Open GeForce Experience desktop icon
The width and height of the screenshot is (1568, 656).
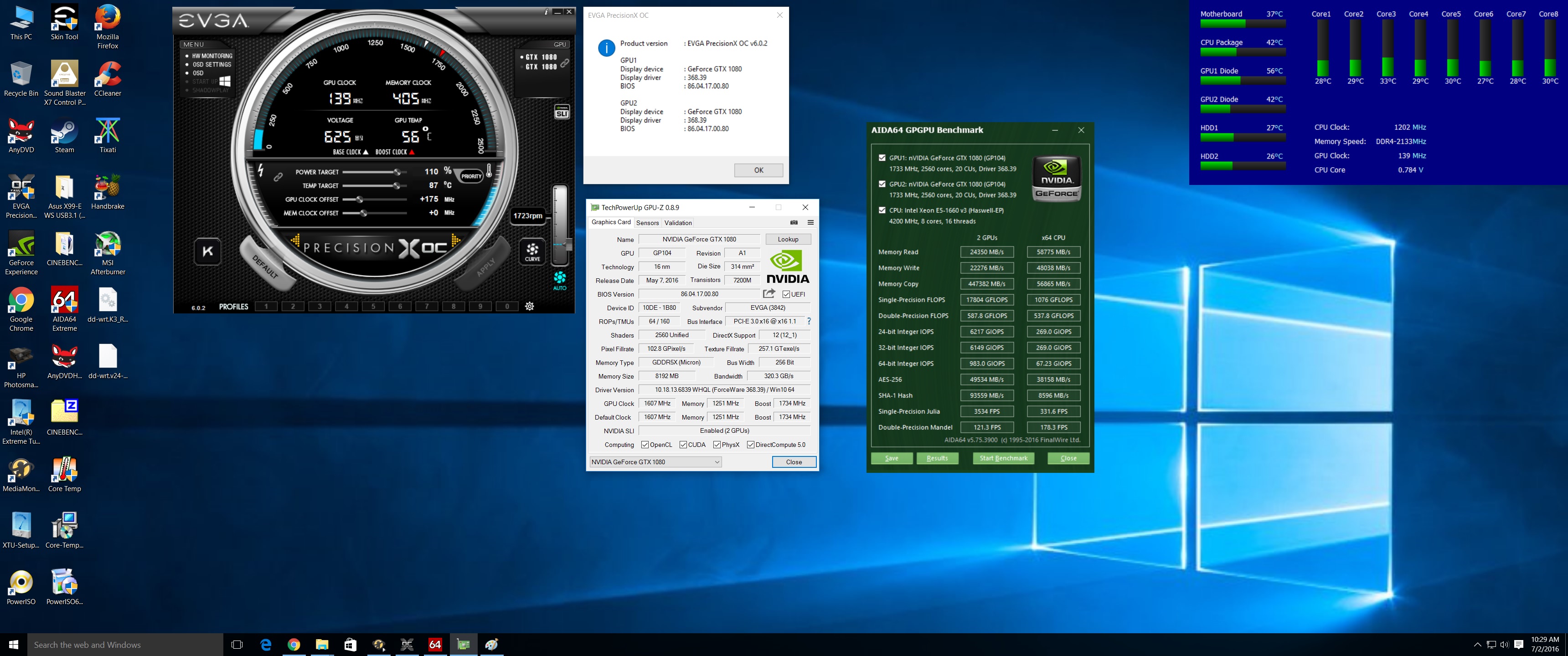tap(21, 253)
